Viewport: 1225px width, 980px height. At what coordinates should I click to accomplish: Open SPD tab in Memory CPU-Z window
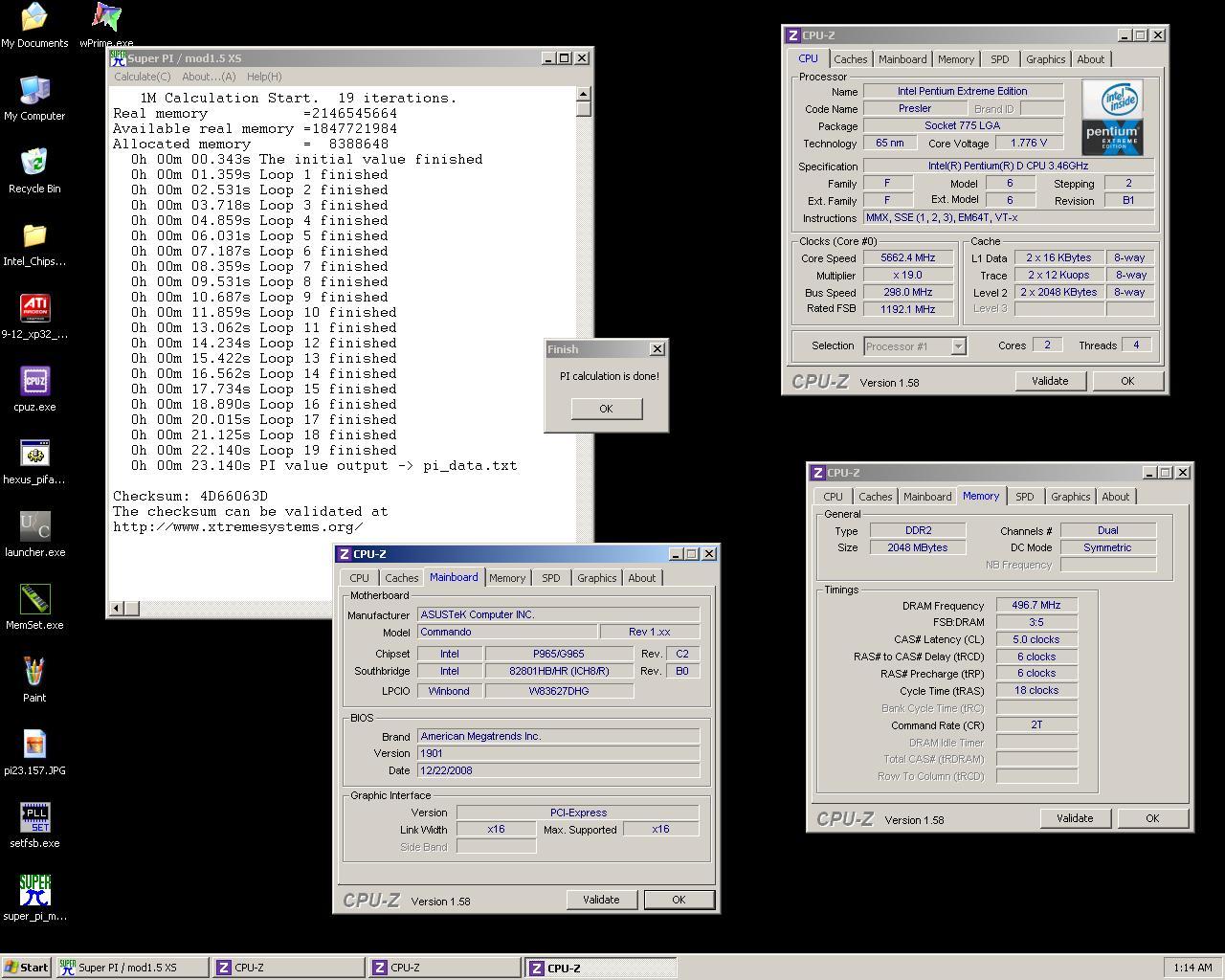pyautogui.click(x=1024, y=497)
